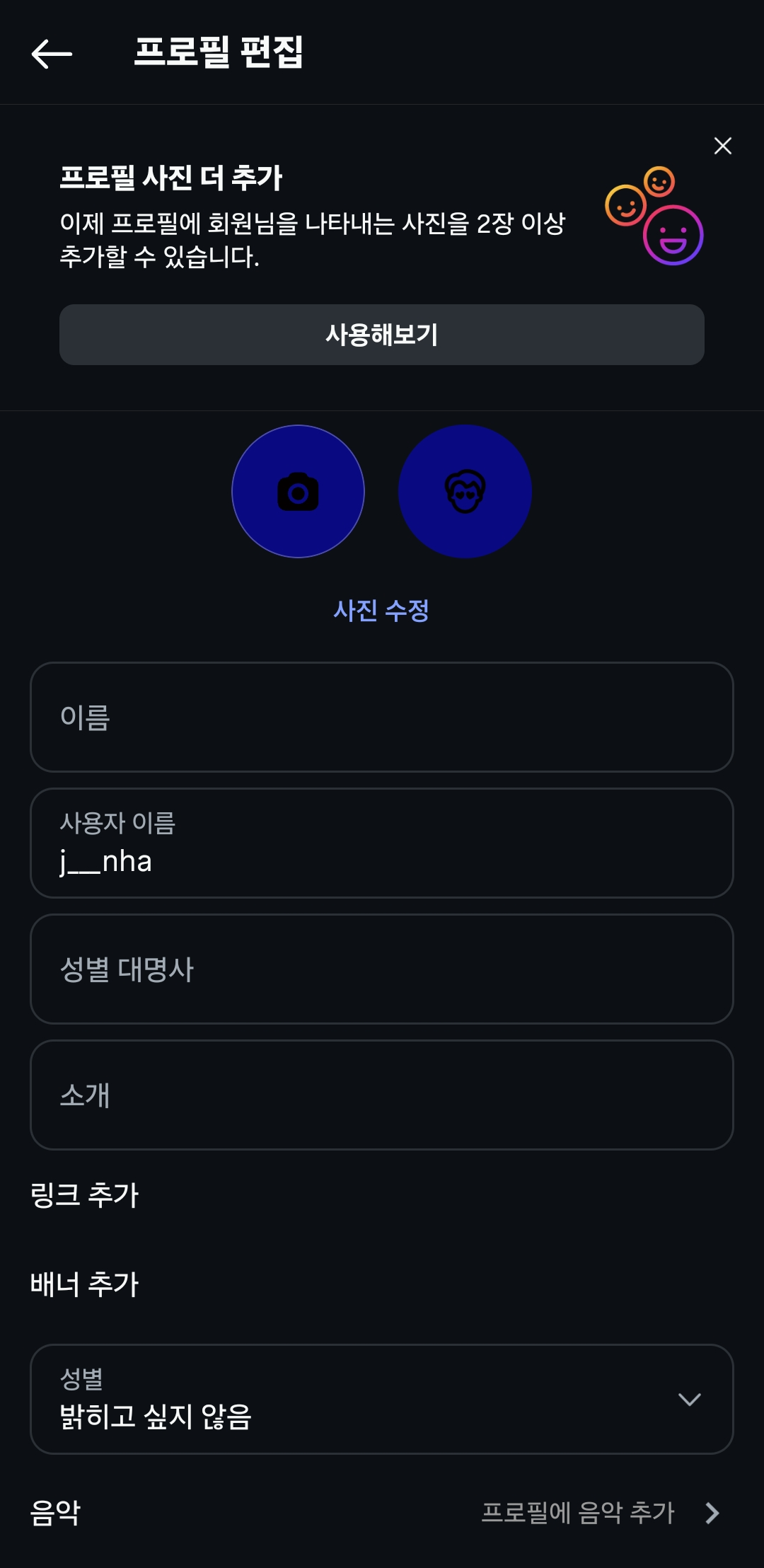
Task: Dismiss the profile photo promo banner
Action: coord(722,146)
